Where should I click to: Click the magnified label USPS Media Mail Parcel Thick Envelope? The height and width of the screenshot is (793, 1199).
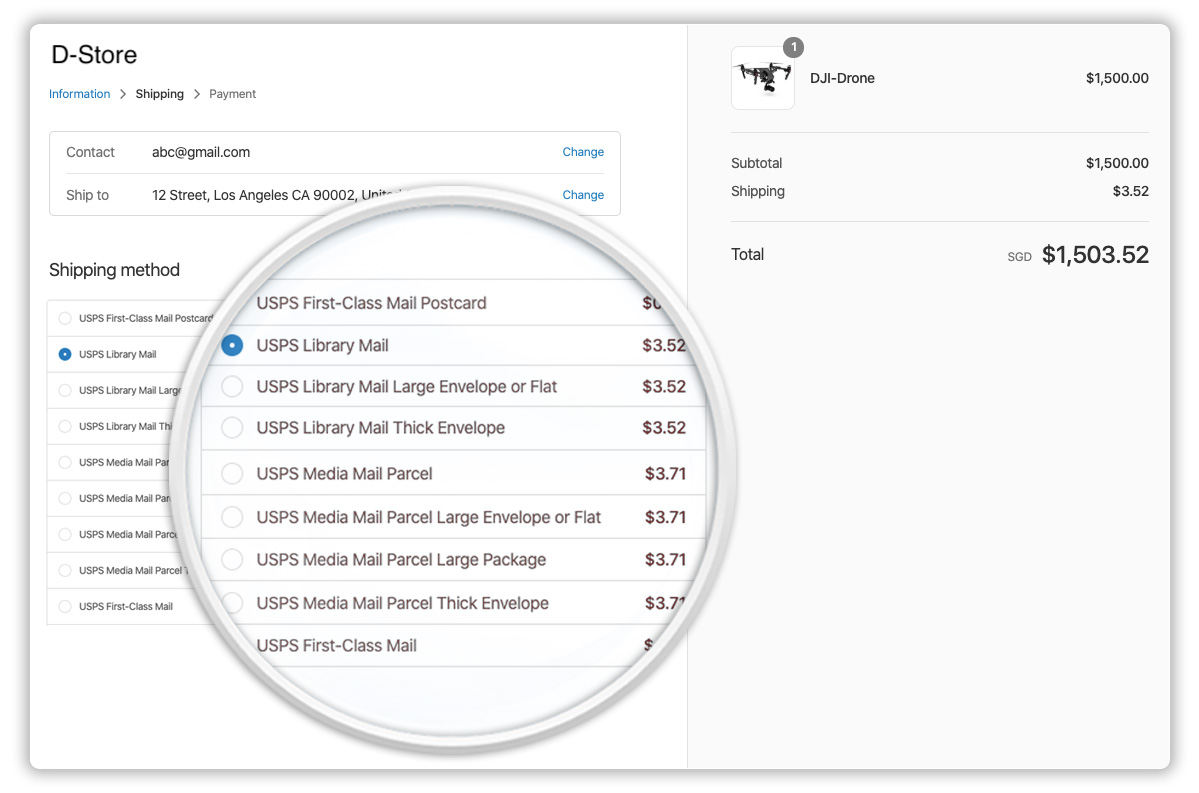pyautogui.click(x=402, y=603)
